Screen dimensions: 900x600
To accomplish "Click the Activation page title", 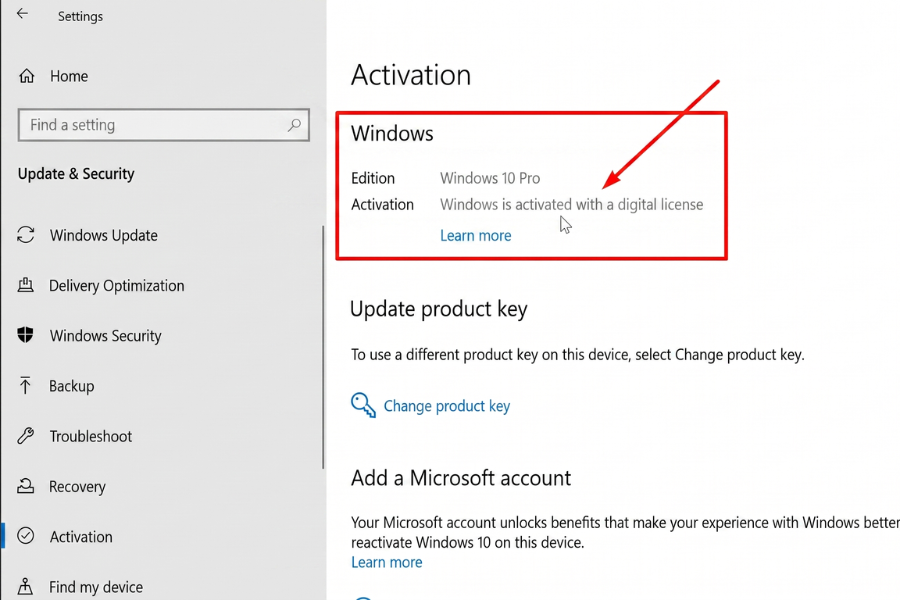I will click(x=411, y=75).
